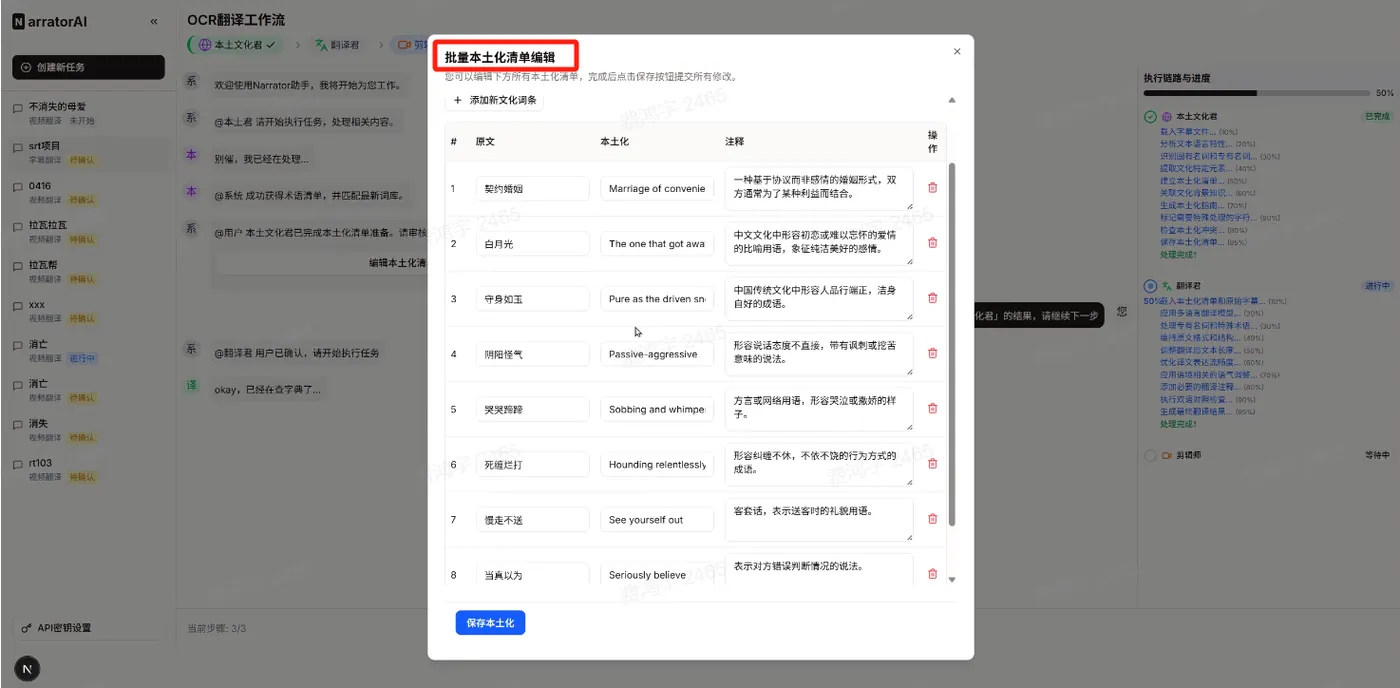Select the 翻译君 translate icon in workflow chain

pyautogui.click(x=320, y=44)
